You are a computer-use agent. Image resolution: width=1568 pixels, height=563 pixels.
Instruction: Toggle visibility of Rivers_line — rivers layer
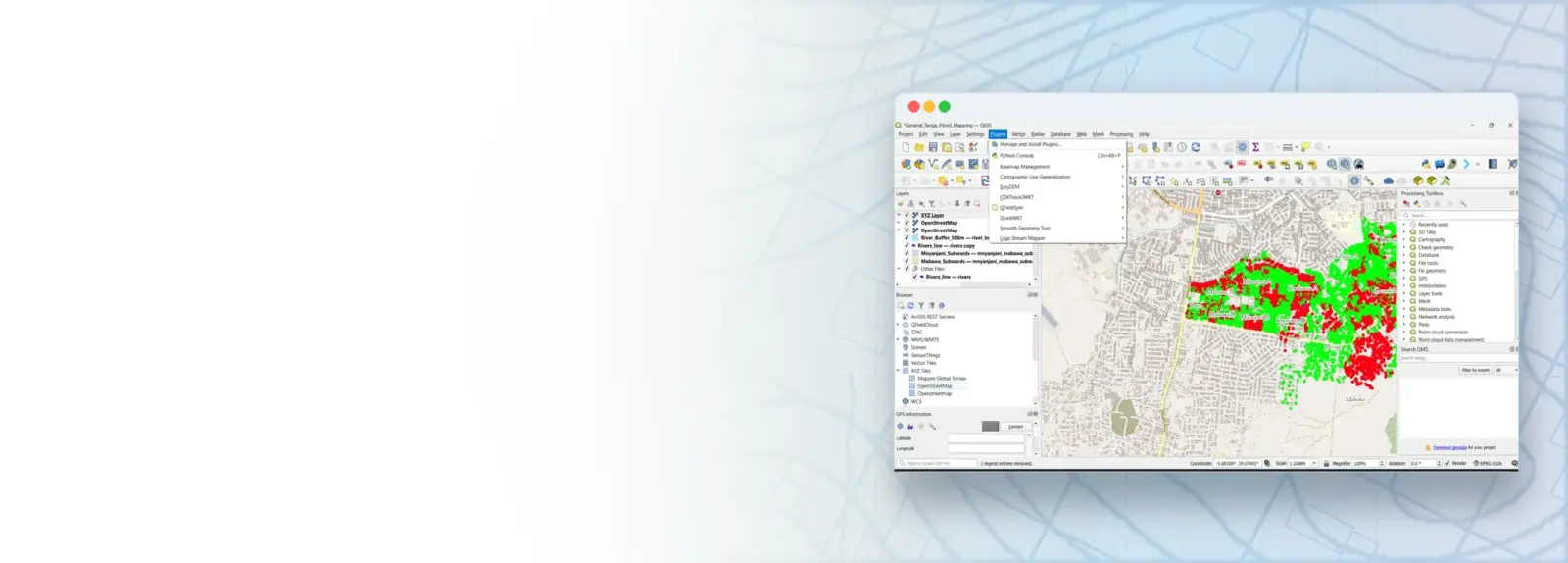click(915, 277)
